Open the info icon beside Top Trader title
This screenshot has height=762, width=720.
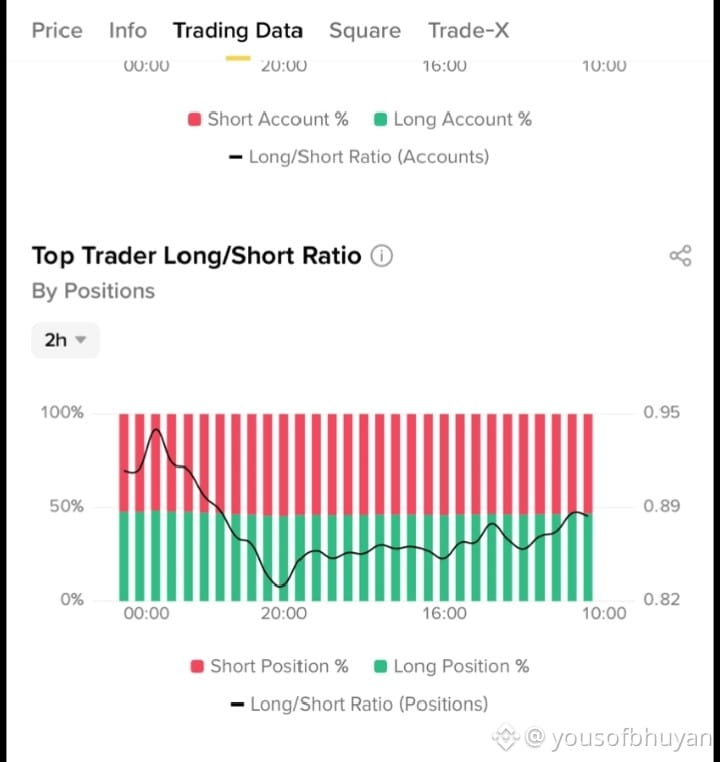[x=381, y=256]
